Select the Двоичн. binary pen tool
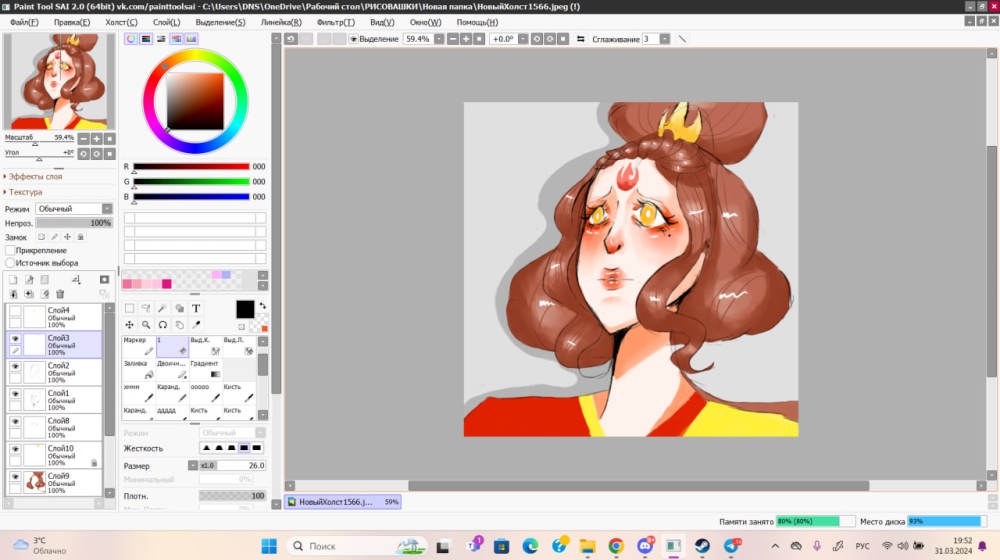The image size is (1000, 560). tap(172, 370)
